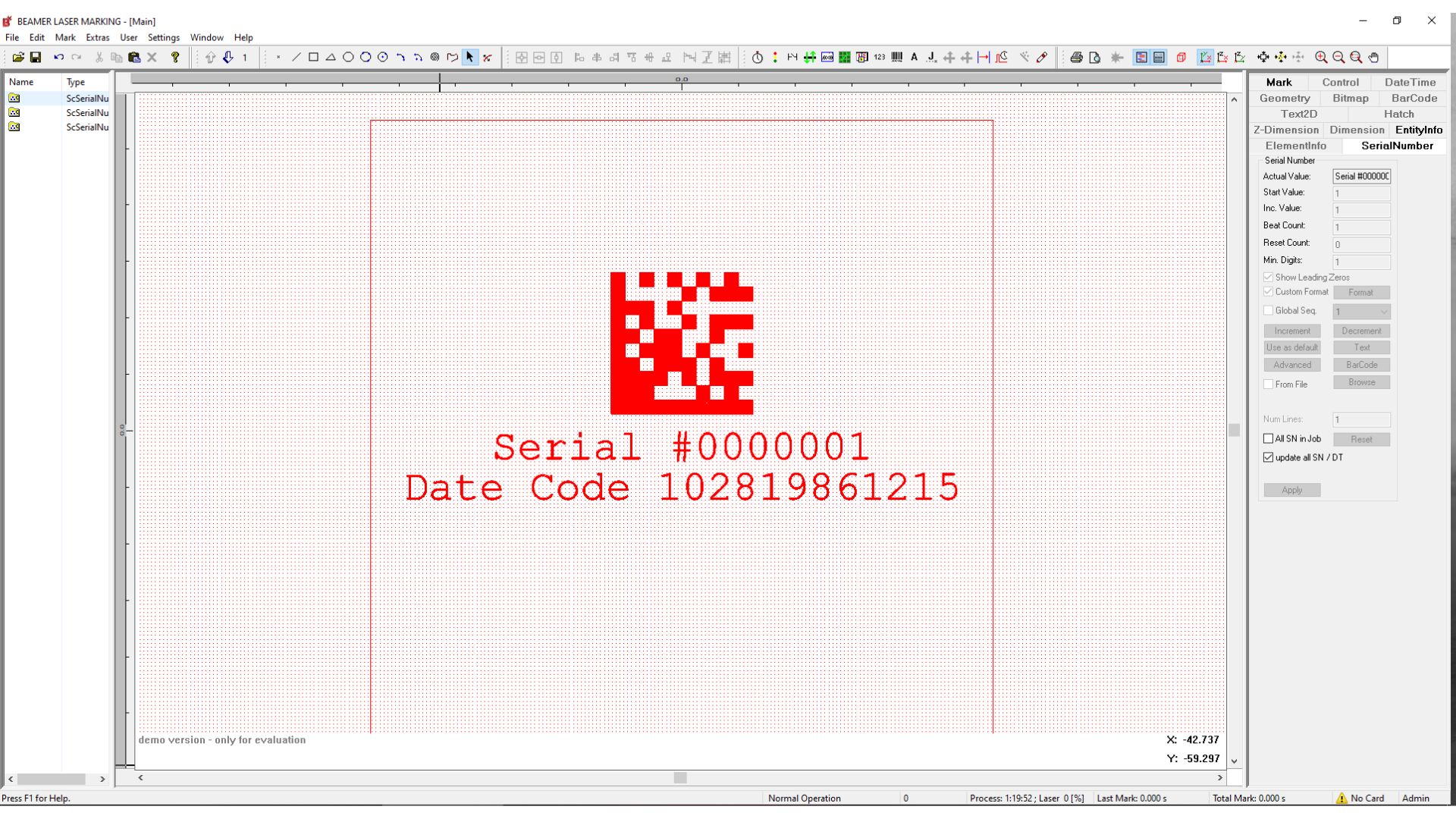Paste from clipboard using the toolbar icon
The height and width of the screenshot is (819, 1456).
[x=134, y=57]
